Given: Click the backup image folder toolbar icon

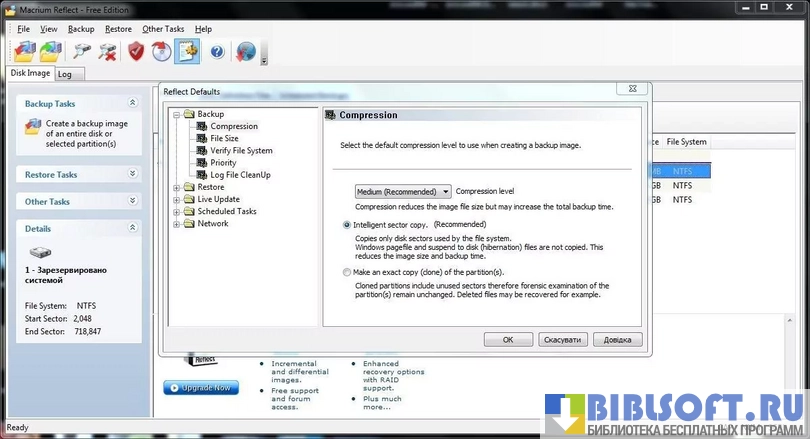Looking at the screenshot, I should pos(25,51).
